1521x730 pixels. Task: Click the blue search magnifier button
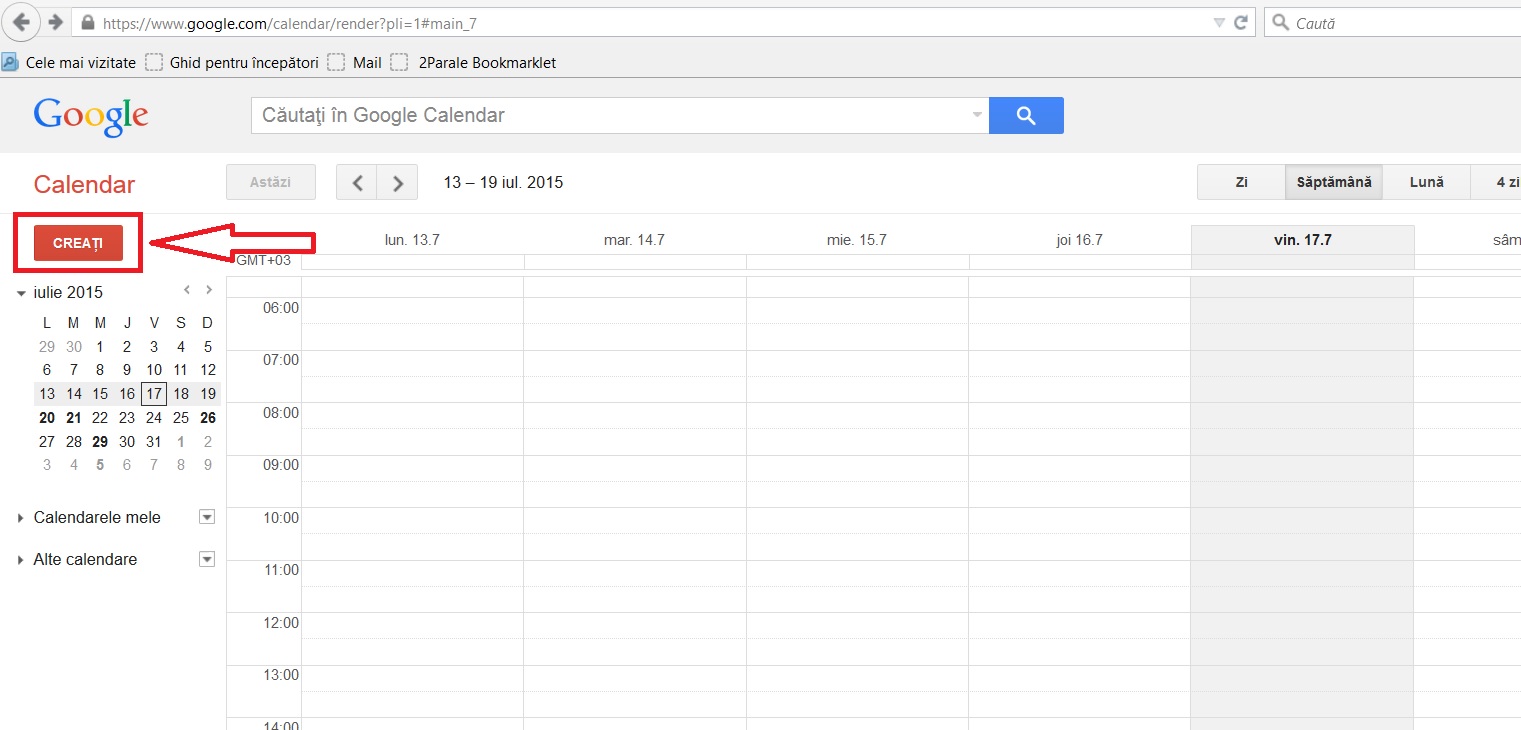coord(1026,115)
